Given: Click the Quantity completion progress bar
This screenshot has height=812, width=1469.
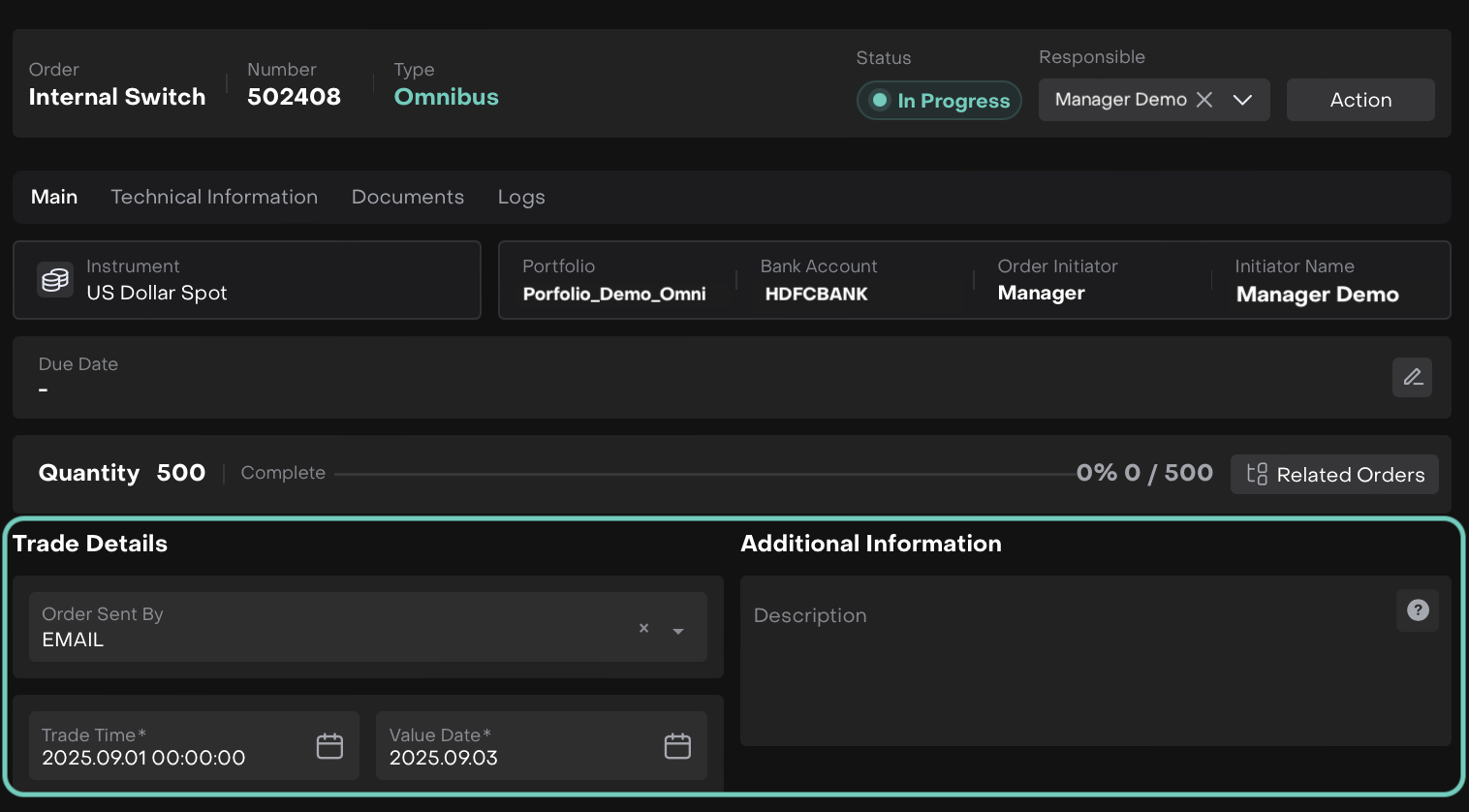Looking at the screenshot, I should (x=704, y=474).
